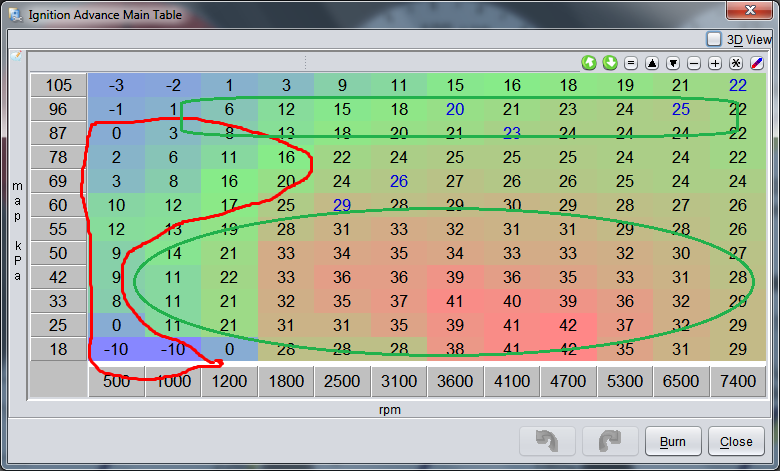Select blue cell 29 at 60 kPa, 2500 rpm
The image size is (780, 471).
click(342, 205)
